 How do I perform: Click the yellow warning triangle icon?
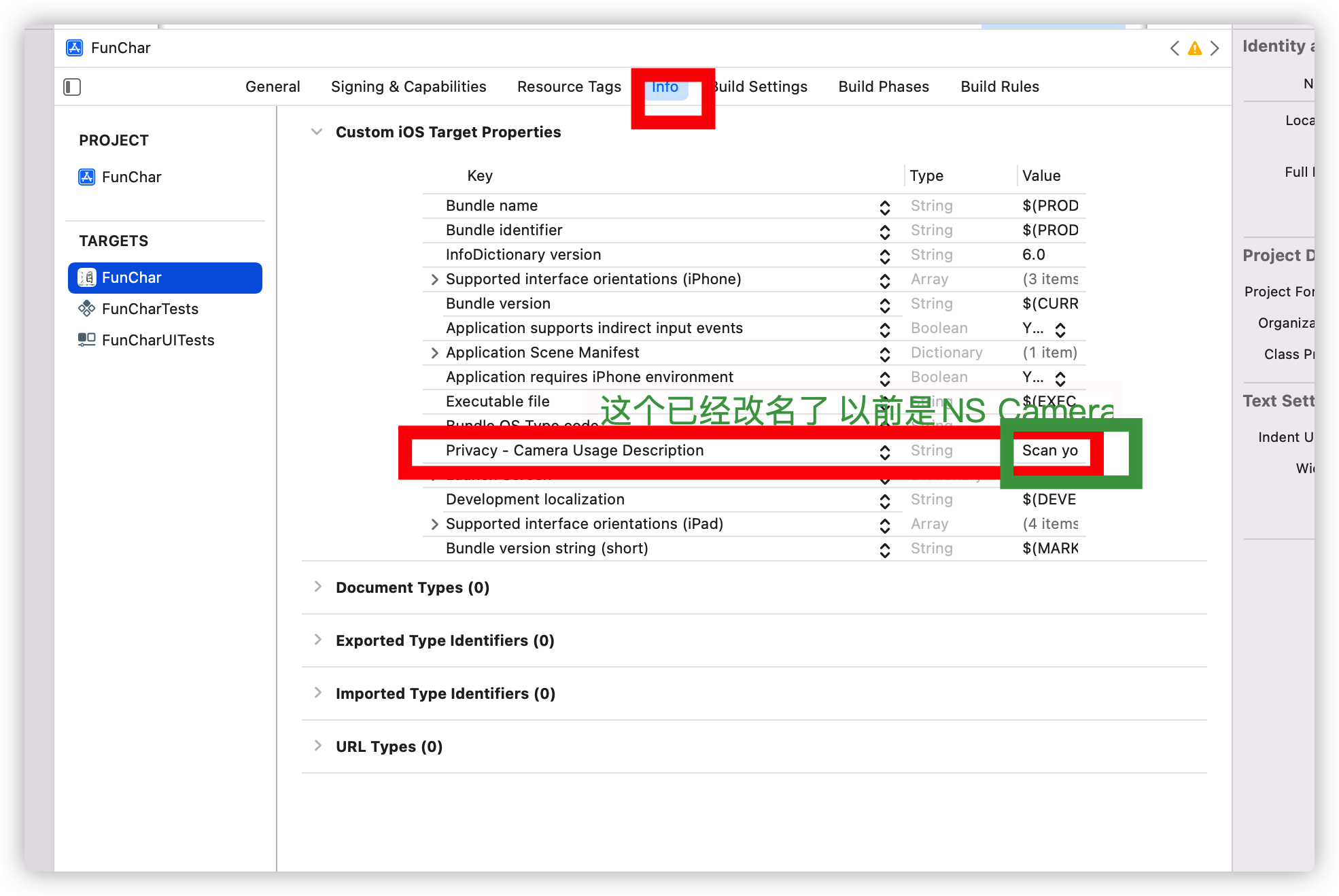(x=1194, y=48)
